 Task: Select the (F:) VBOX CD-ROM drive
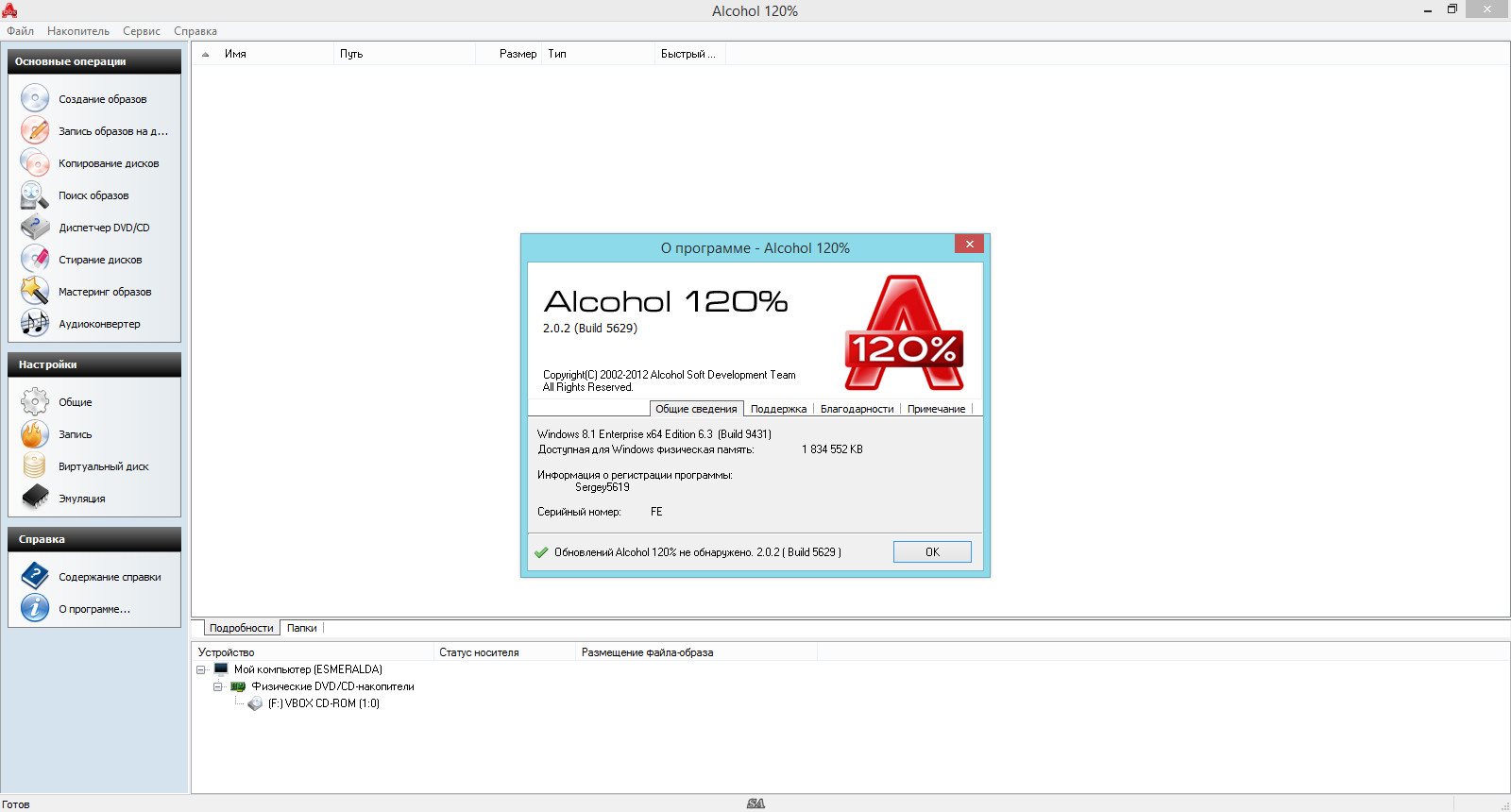323,703
